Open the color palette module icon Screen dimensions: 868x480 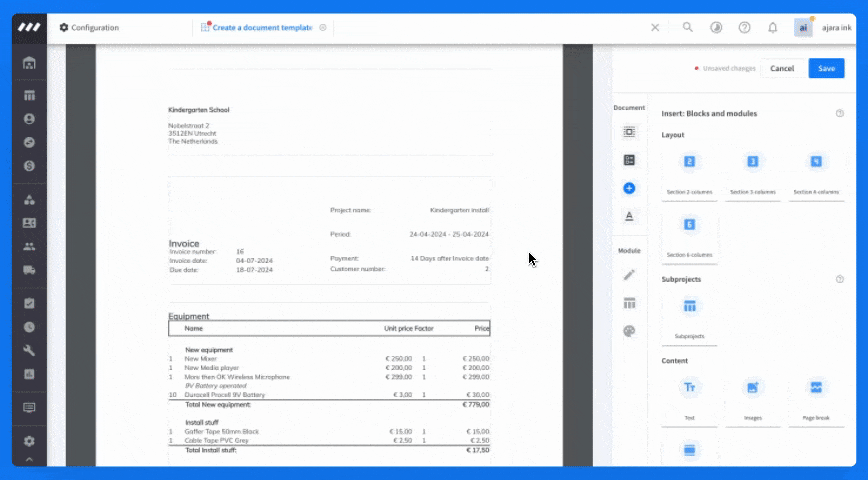[x=629, y=331]
